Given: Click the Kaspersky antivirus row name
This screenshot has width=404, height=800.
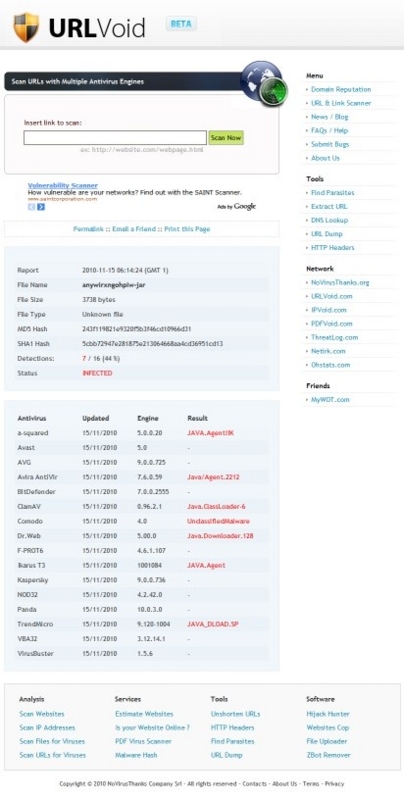Looking at the screenshot, I should coord(31,581).
